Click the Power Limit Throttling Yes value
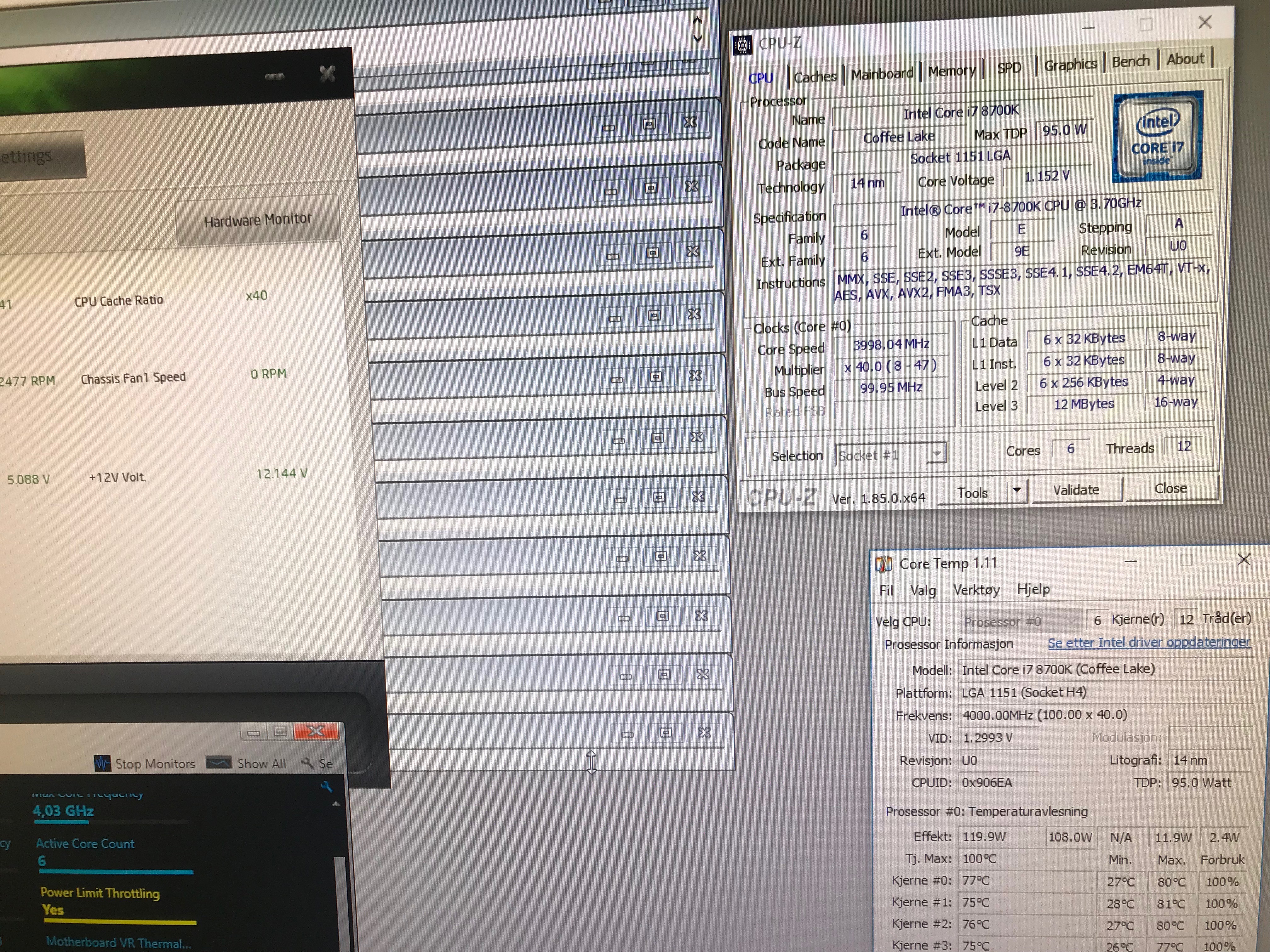1270x952 pixels. tap(53, 910)
